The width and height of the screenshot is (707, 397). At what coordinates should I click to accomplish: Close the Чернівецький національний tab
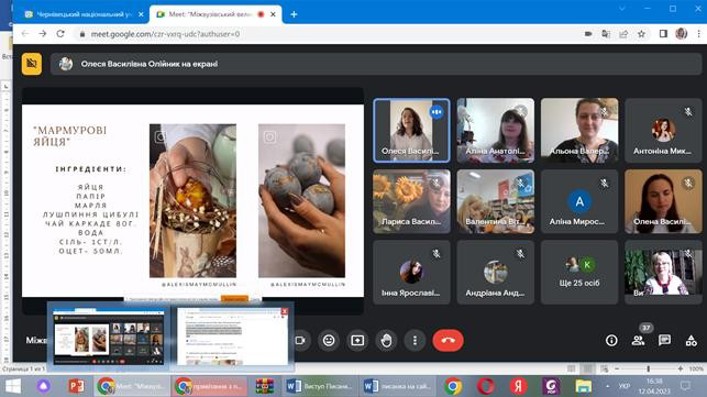[x=141, y=14]
